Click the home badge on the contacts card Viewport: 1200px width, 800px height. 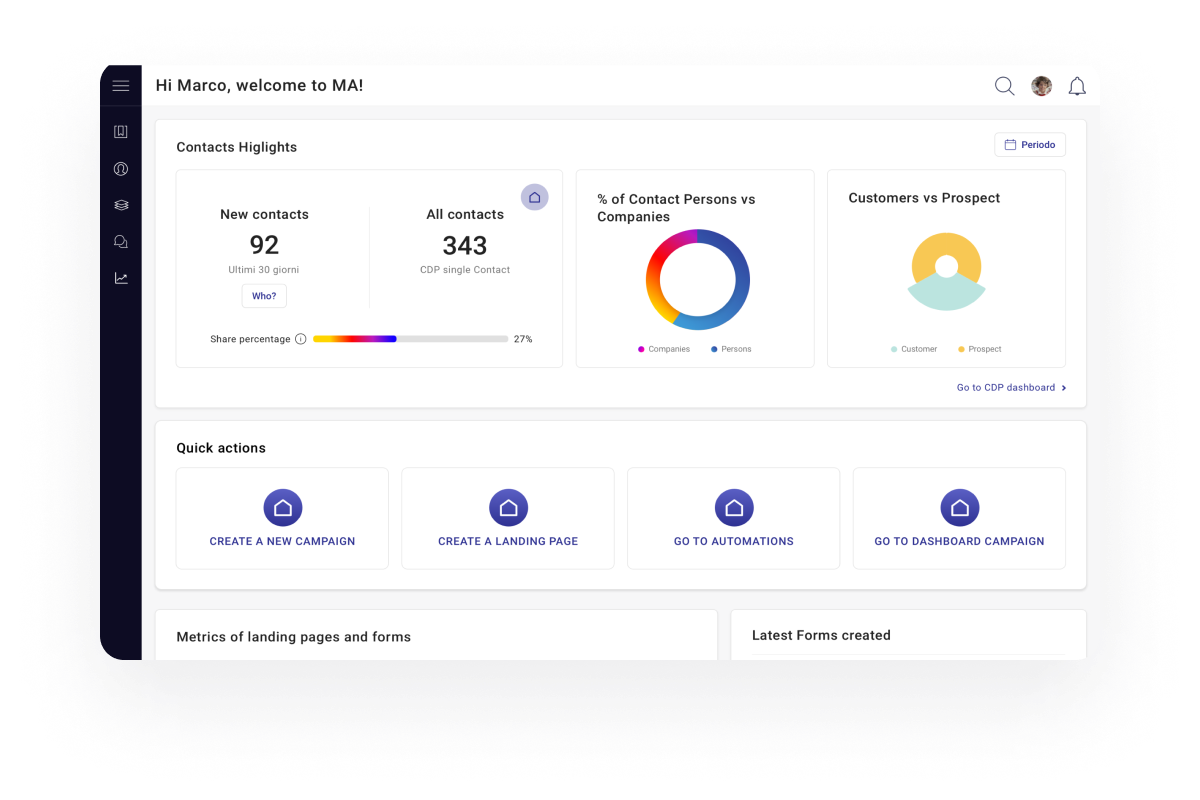click(x=534, y=197)
